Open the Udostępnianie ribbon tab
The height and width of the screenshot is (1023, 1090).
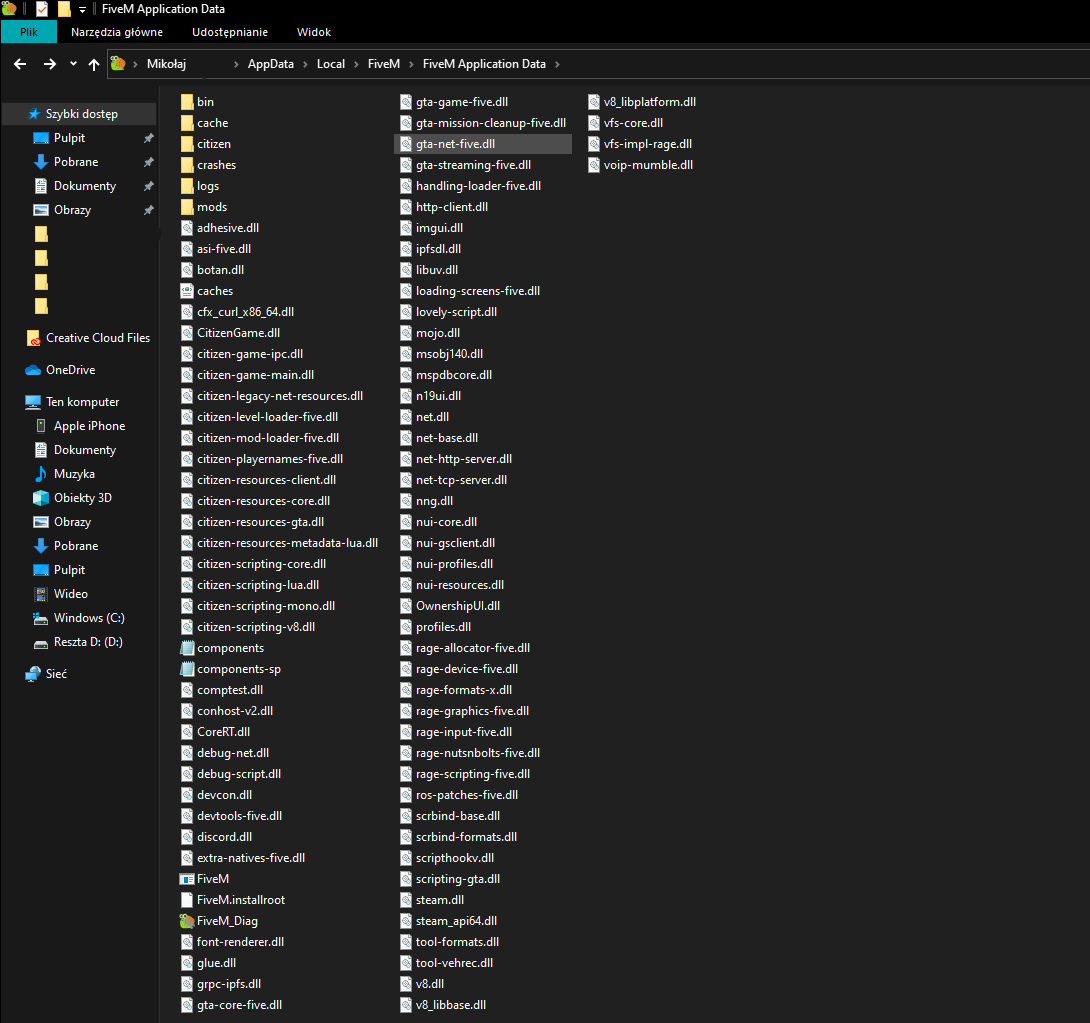[x=229, y=32]
